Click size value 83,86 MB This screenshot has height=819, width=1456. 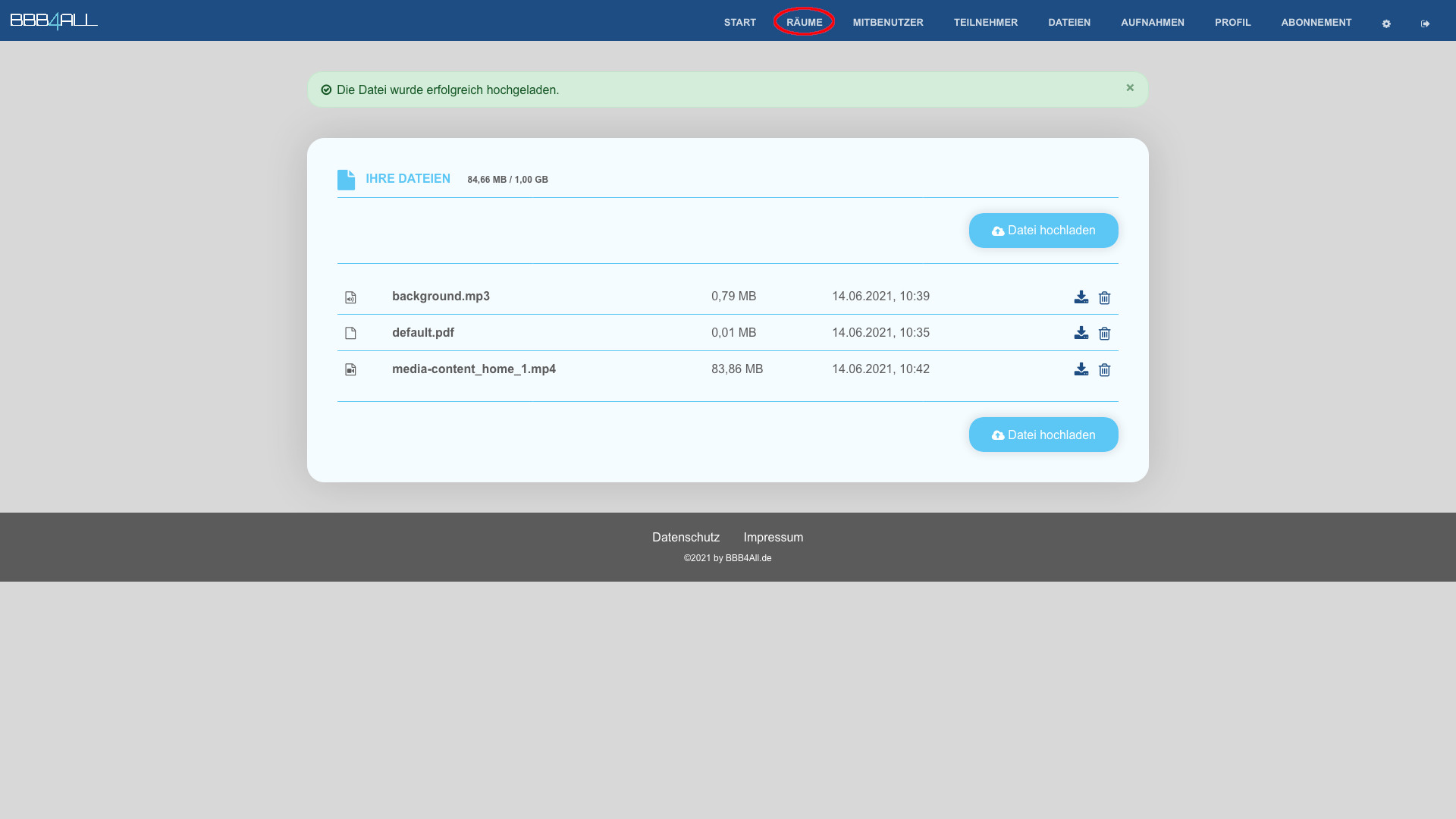click(x=737, y=369)
